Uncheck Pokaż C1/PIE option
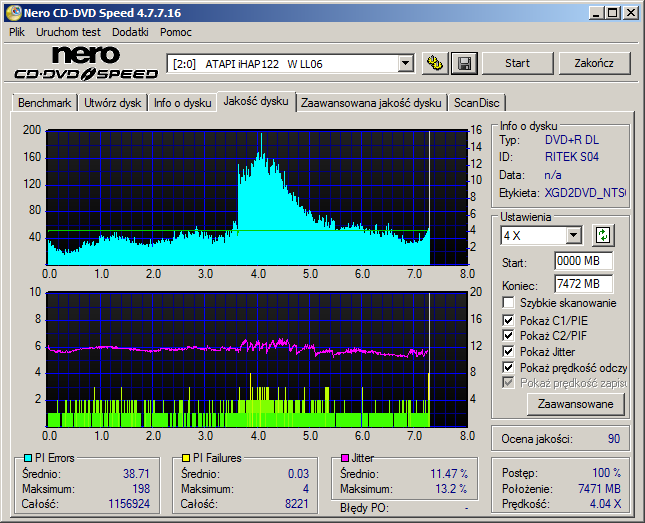 click(x=508, y=320)
